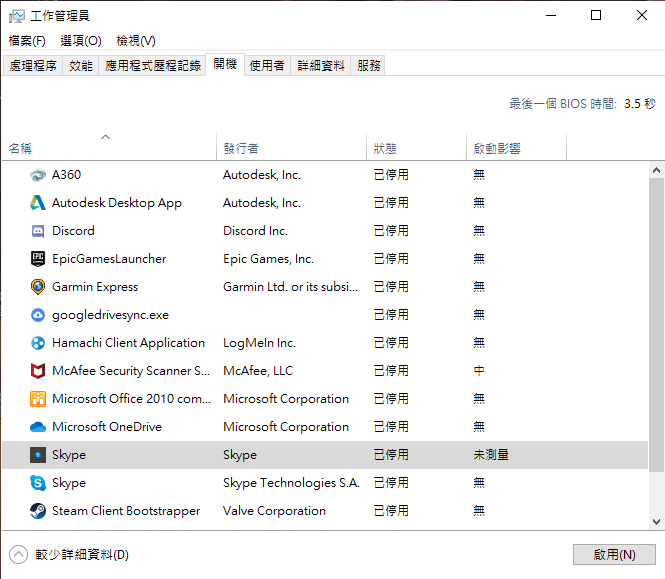Image resolution: width=665 pixels, height=579 pixels.
Task: Click the Discord icon in list
Action: 38,231
